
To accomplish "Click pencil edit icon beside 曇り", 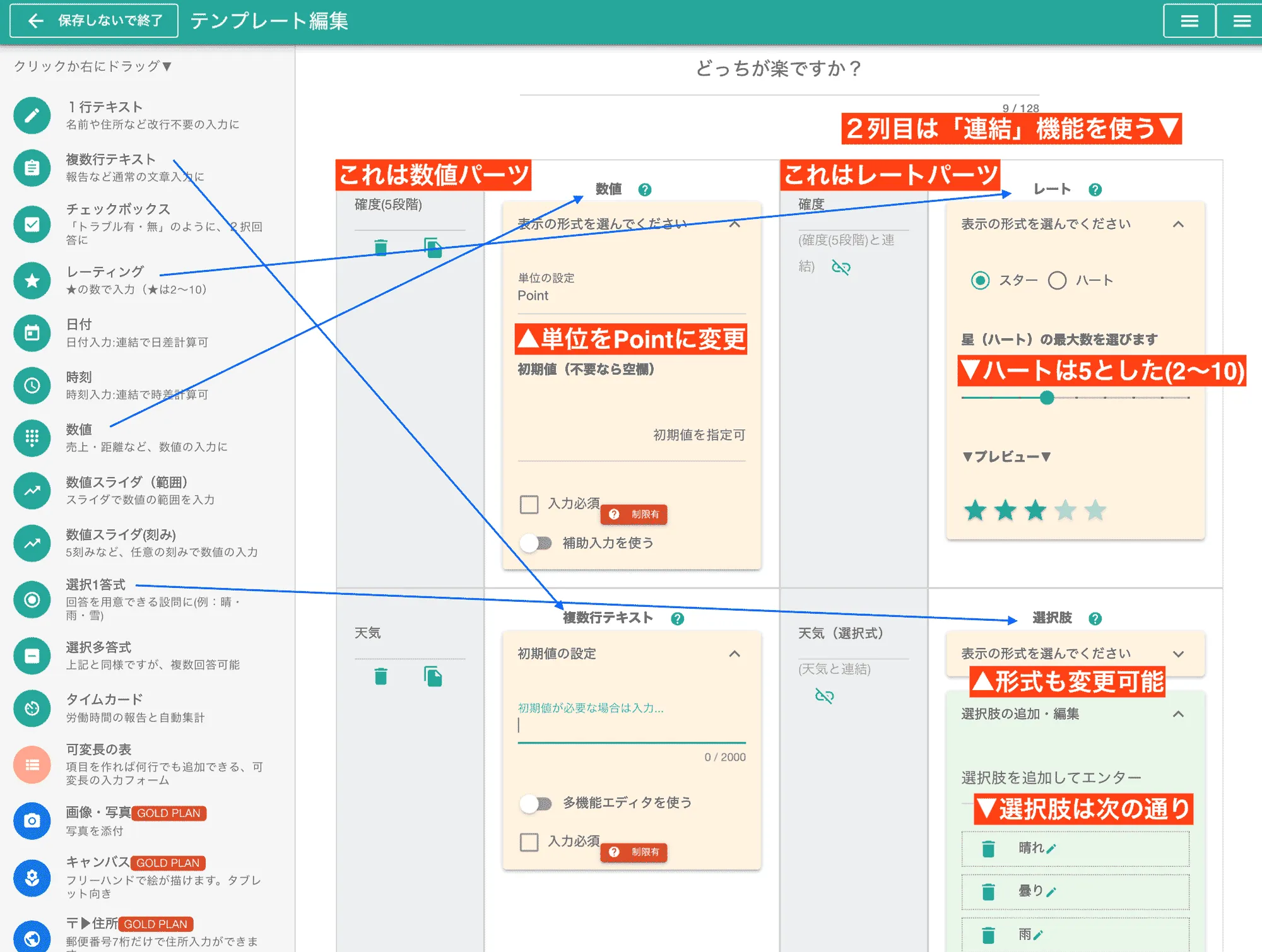I will (1051, 892).
